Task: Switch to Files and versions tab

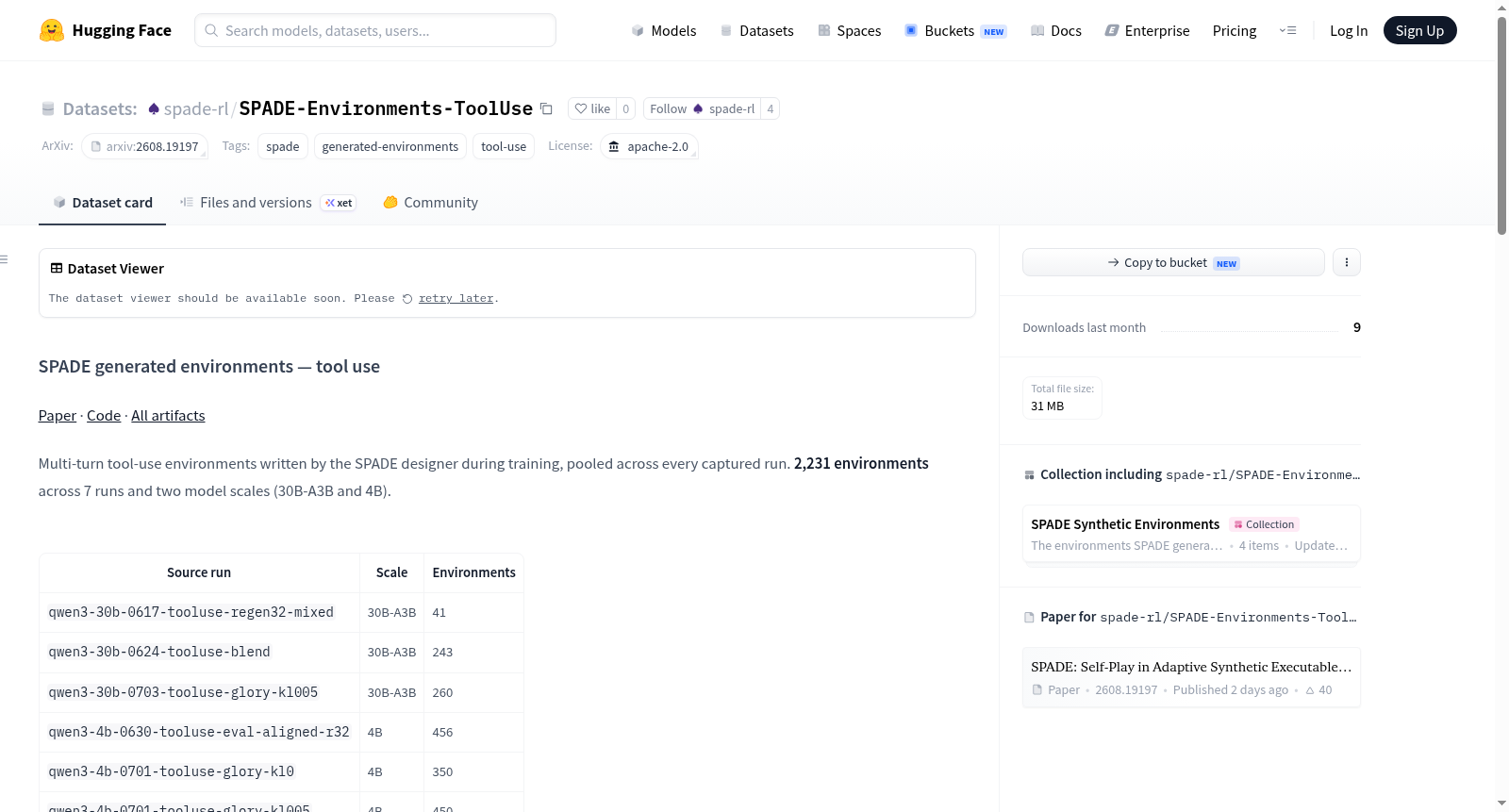Action: (x=268, y=203)
